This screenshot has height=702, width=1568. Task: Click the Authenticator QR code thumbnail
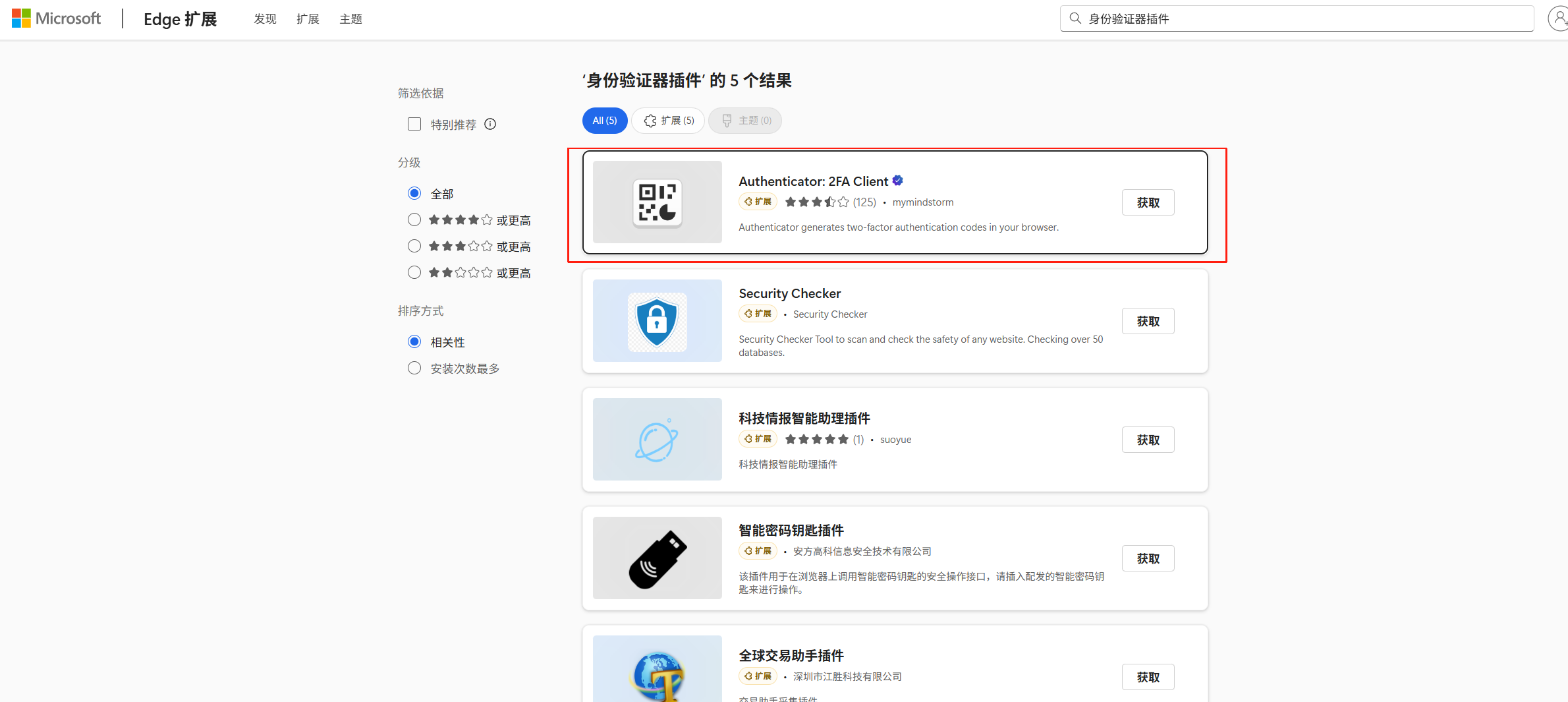(658, 202)
